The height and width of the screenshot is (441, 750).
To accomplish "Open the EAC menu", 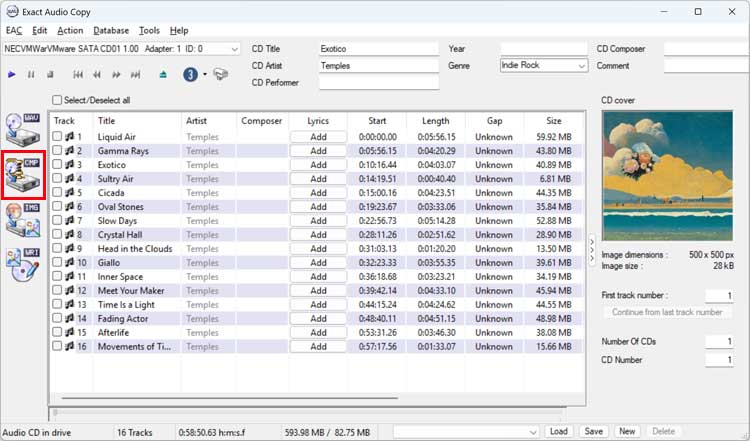I will 14,30.
